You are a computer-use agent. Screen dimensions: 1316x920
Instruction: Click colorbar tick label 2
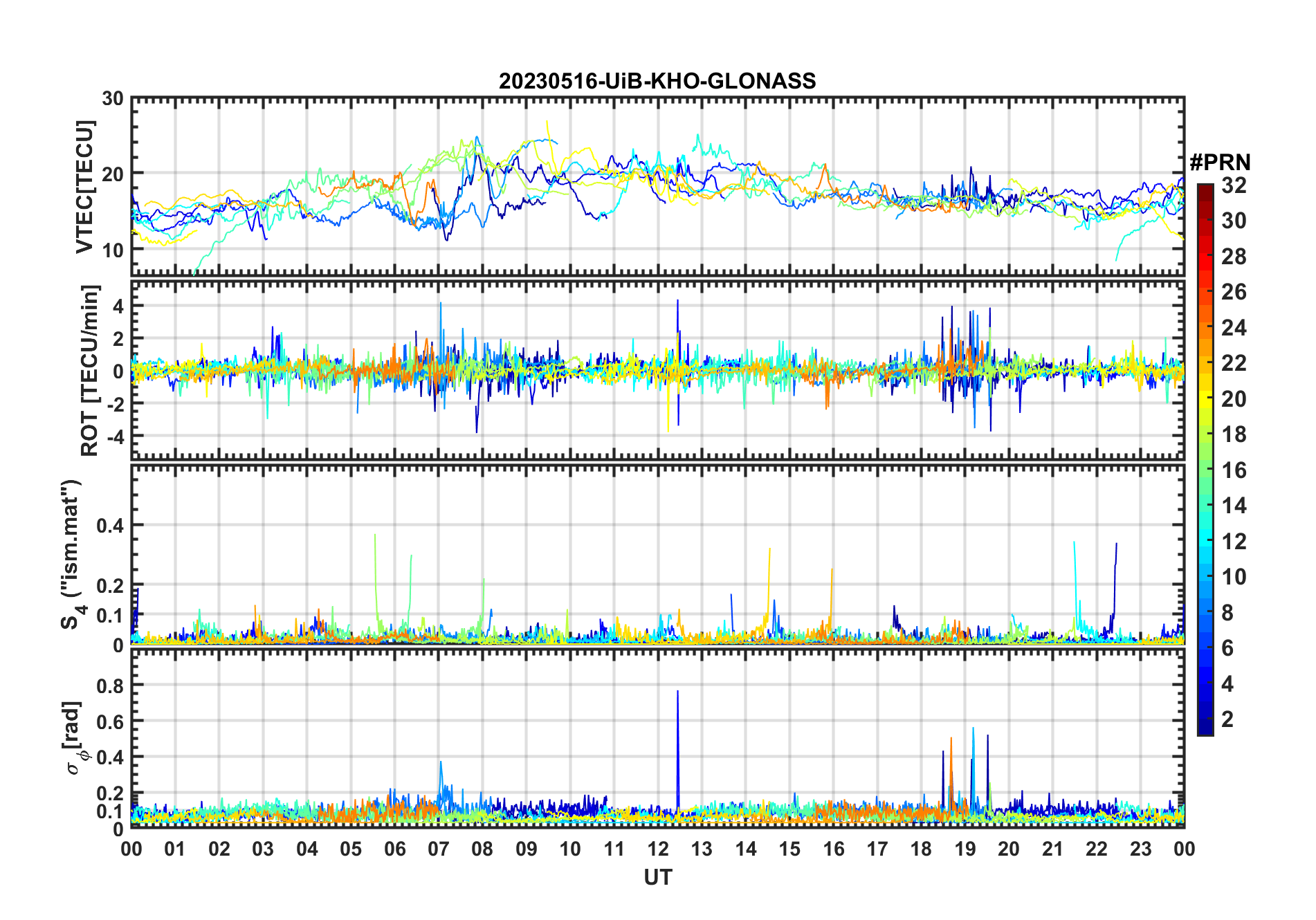1227,719
